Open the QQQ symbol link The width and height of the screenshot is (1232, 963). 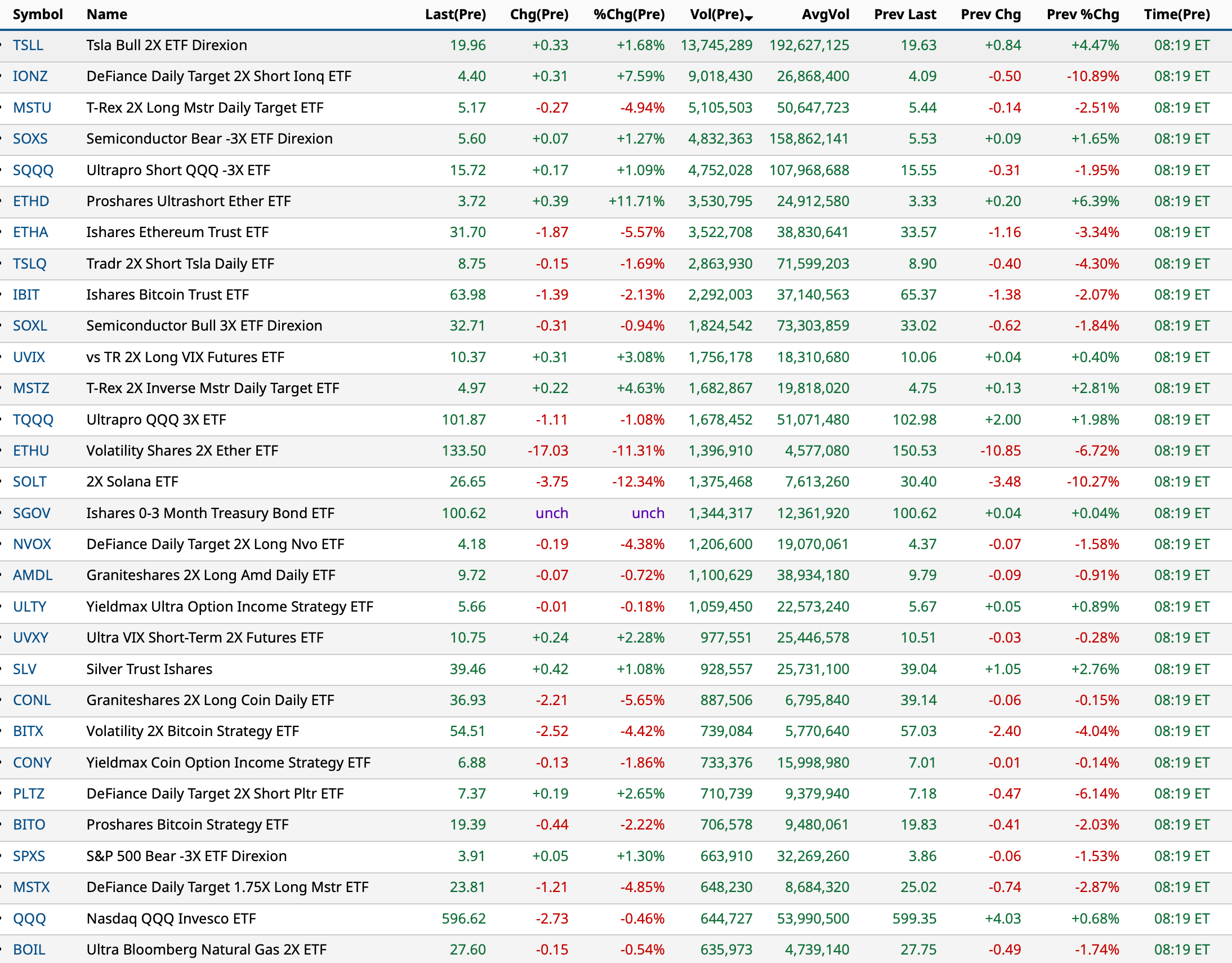(29, 919)
